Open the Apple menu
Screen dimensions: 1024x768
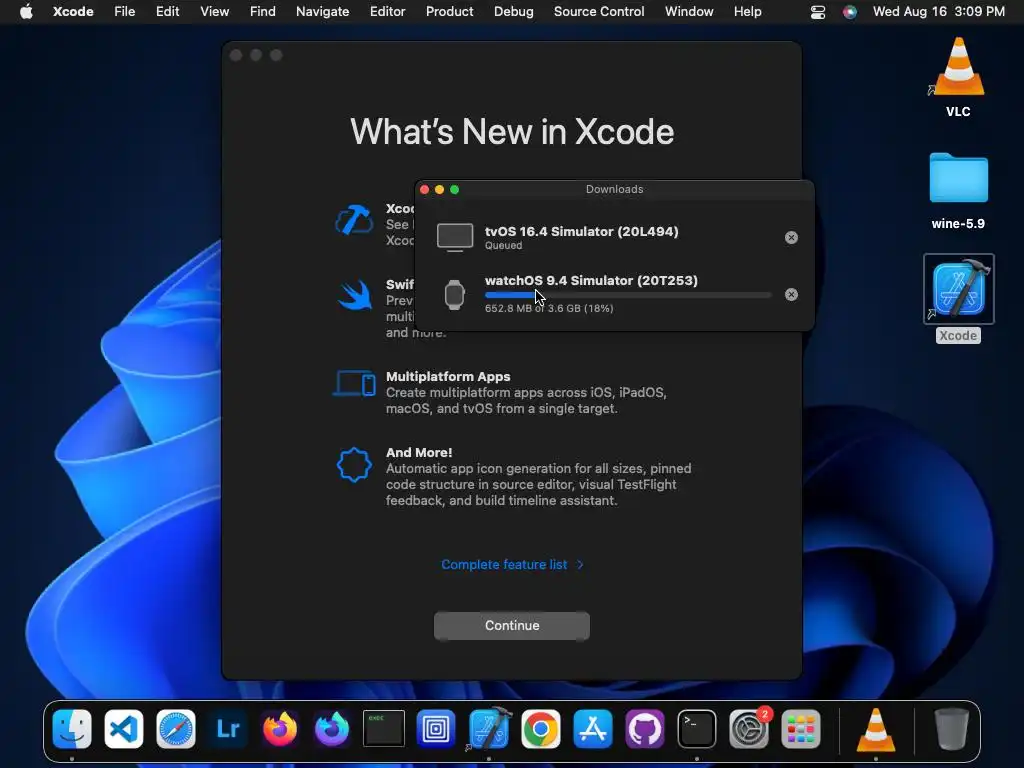click(26, 12)
